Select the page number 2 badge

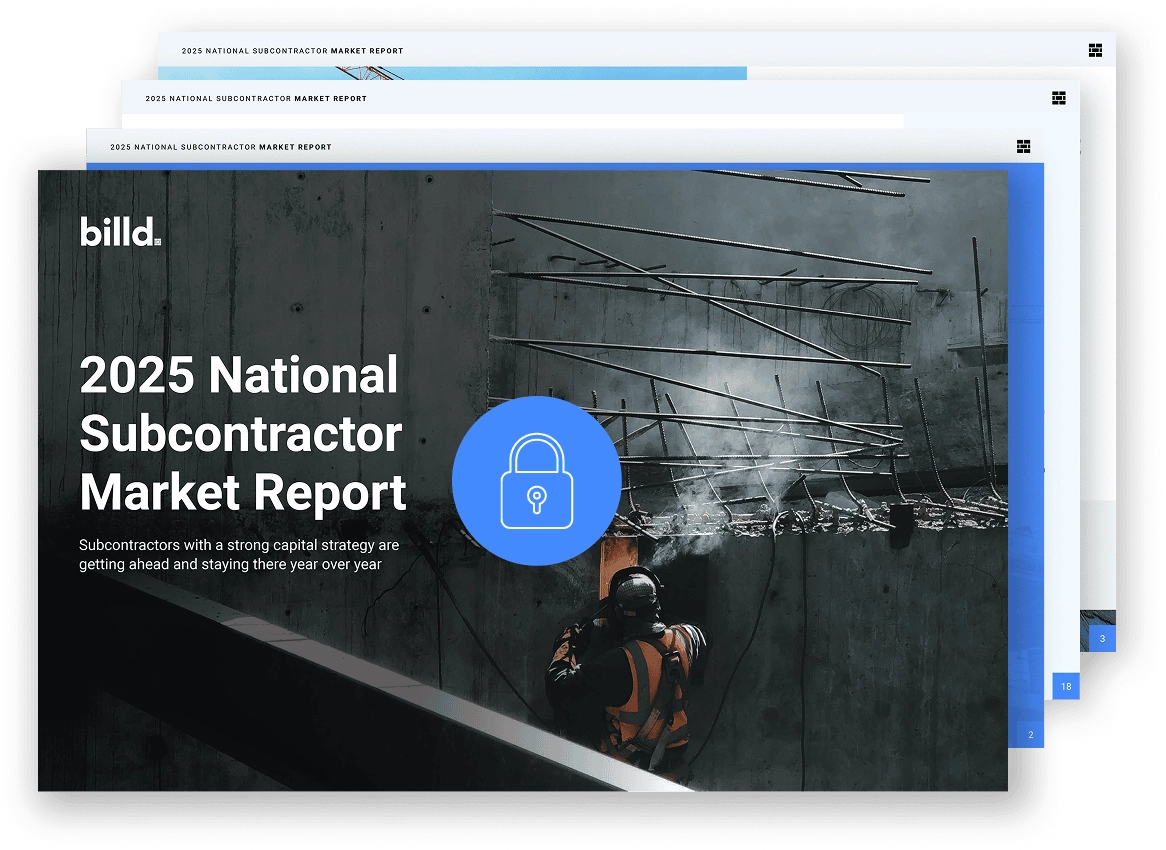pyautogui.click(x=1030, y=735)
